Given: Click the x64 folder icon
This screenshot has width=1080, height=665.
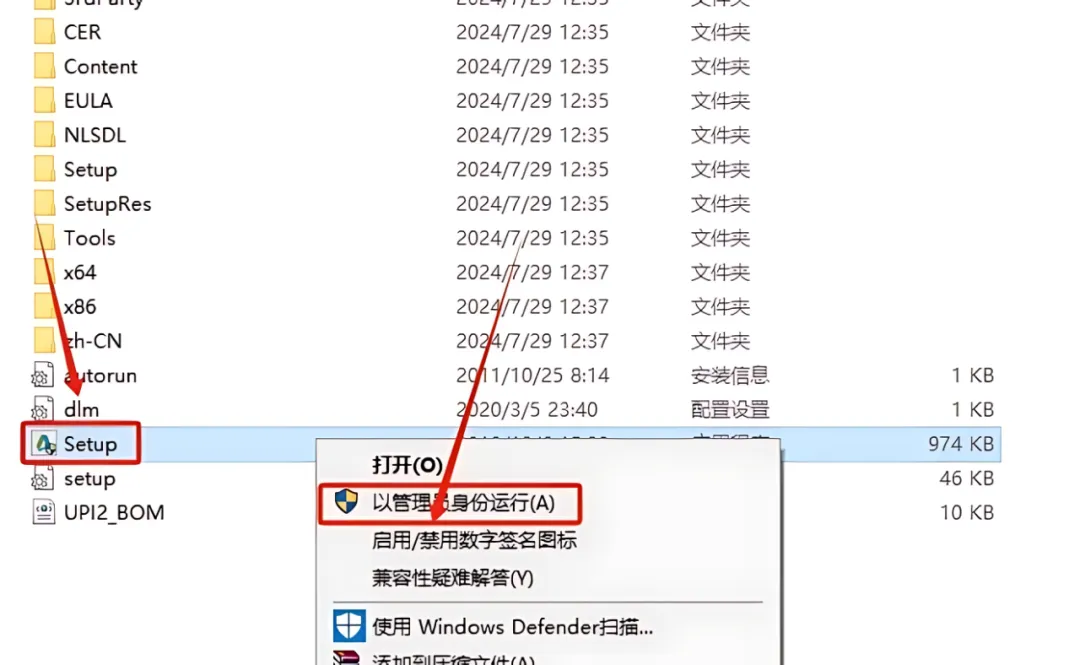Looking at the screenshot, I should (44, 272).
